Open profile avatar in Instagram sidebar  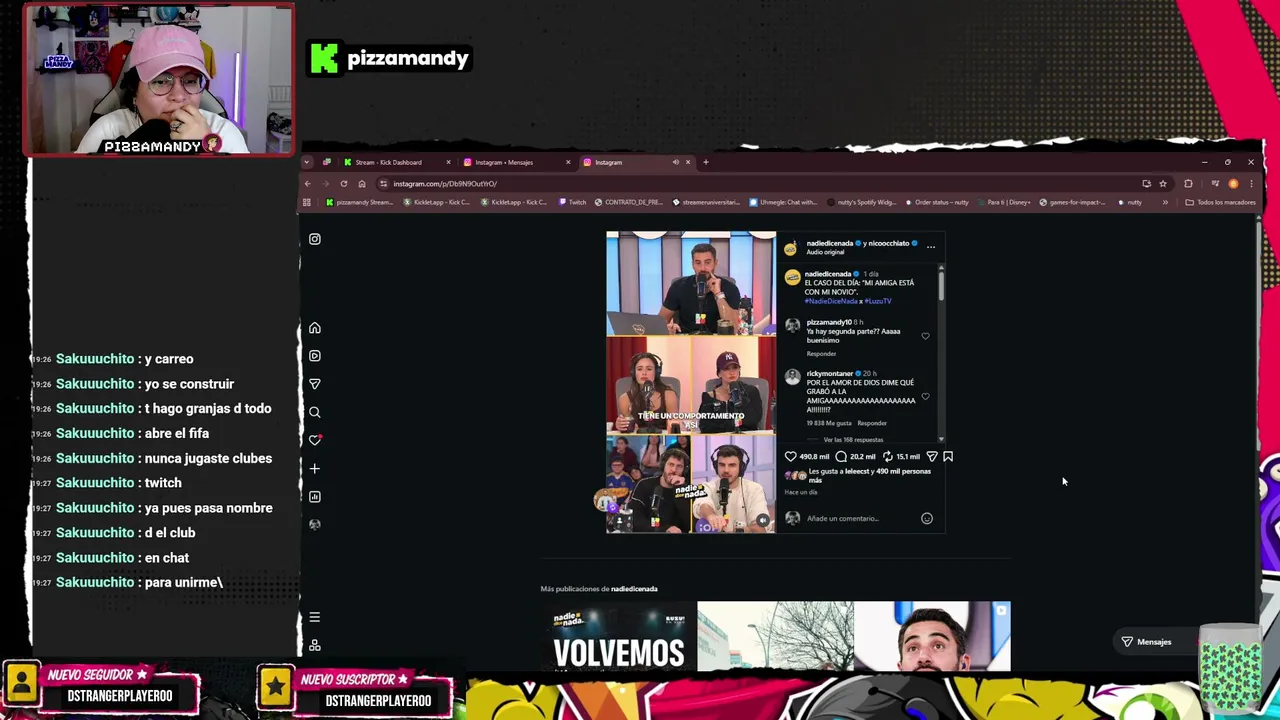(x=314, y=524)
